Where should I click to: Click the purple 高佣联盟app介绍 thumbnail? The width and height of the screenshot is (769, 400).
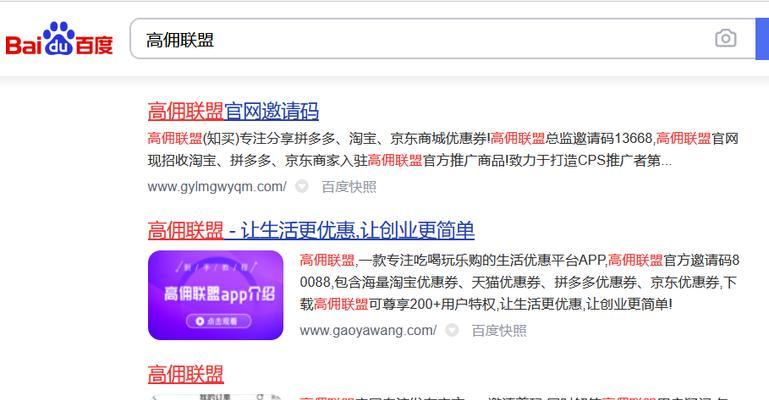pyautogui.click(x=215, y=295)
